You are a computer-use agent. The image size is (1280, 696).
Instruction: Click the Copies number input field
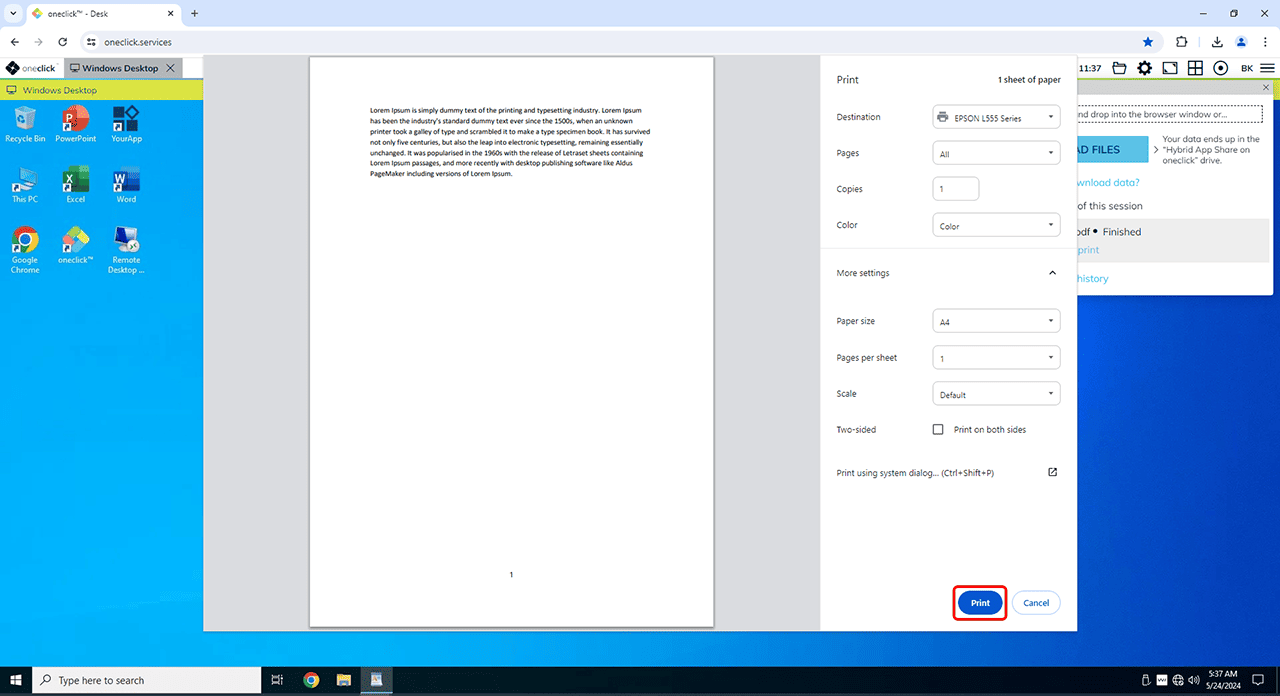pyautogui.click(x=955, y=189)
